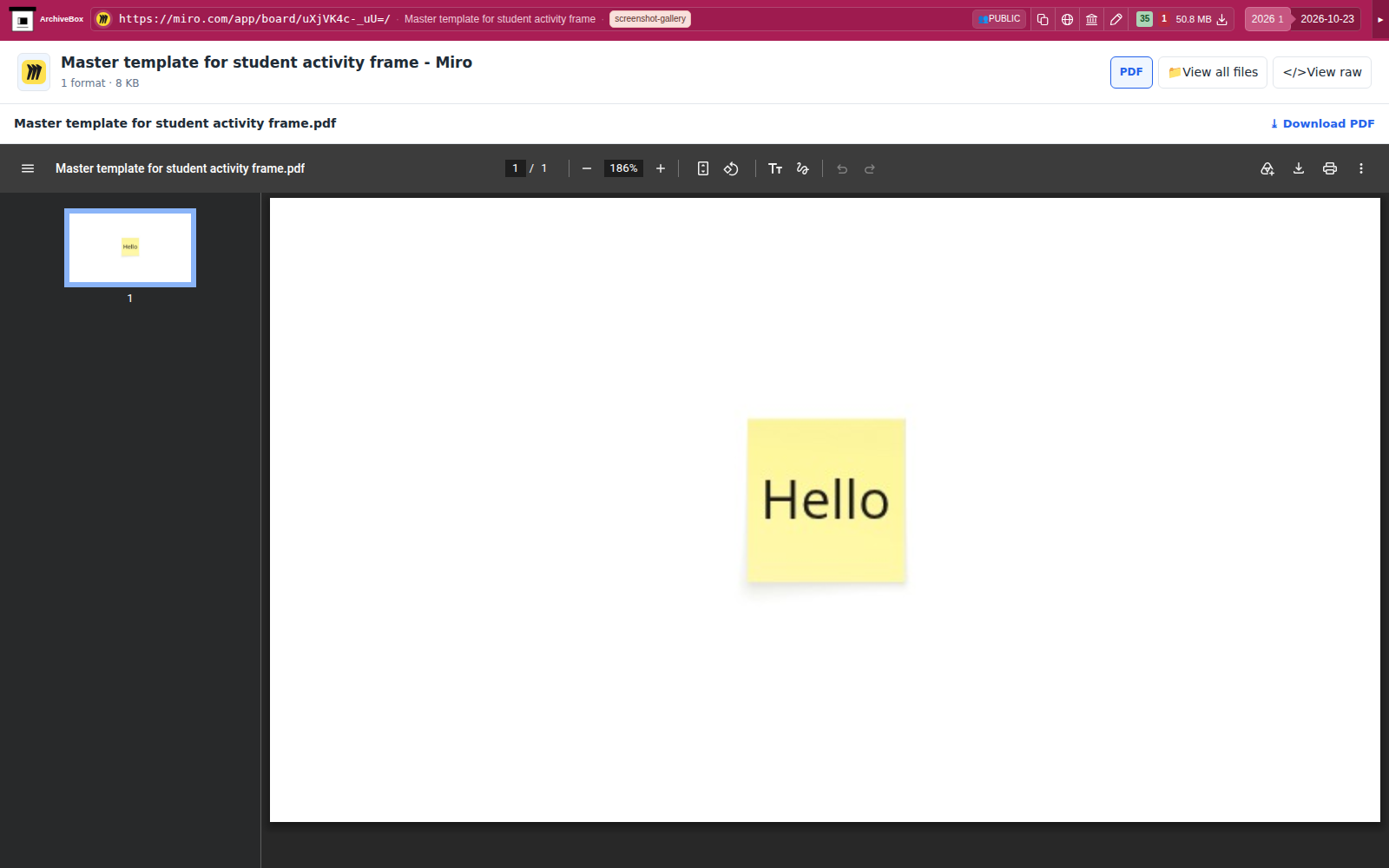Click the globe icon in ArchiveBox bar
The height and width of the screenshot is (868, 1389).
(x=1067, y=19)
